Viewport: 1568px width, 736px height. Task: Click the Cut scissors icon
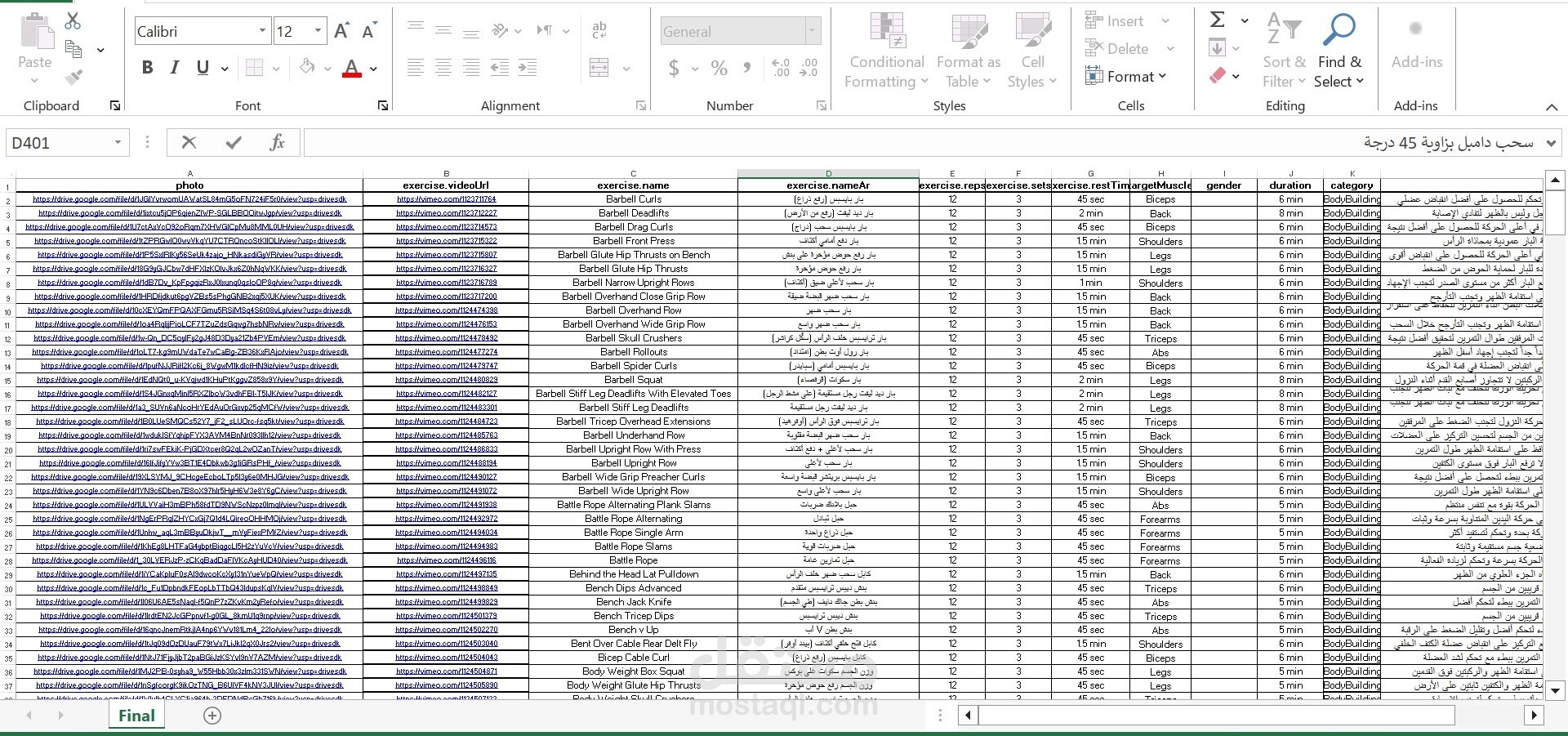pos(73,21)
